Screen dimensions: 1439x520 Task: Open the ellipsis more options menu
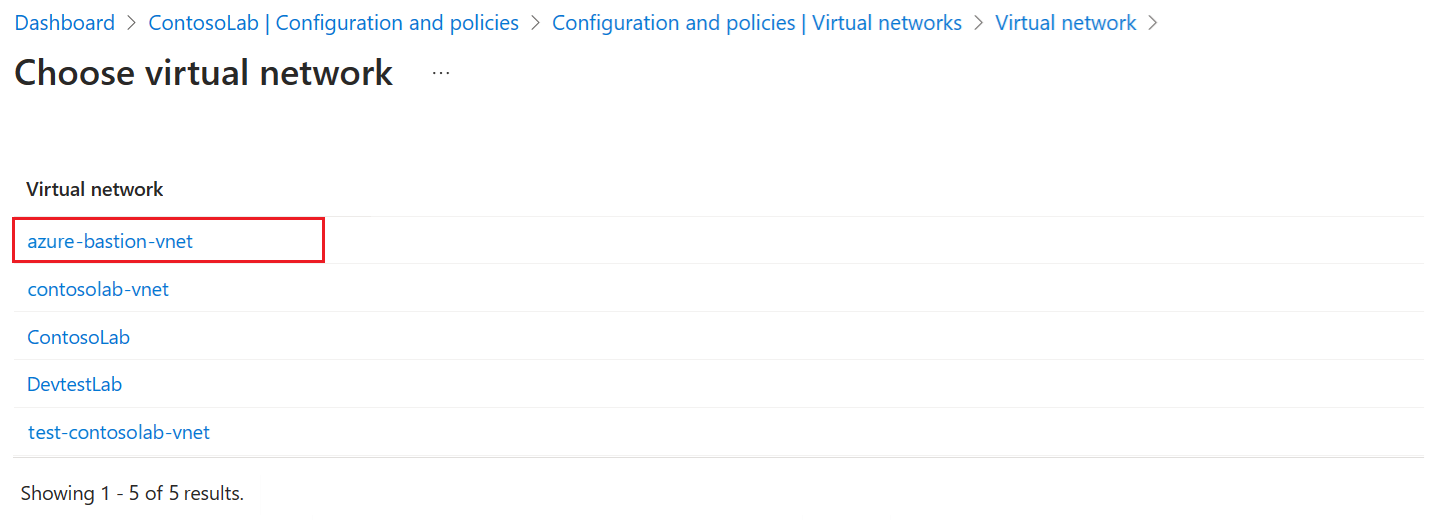441,73
